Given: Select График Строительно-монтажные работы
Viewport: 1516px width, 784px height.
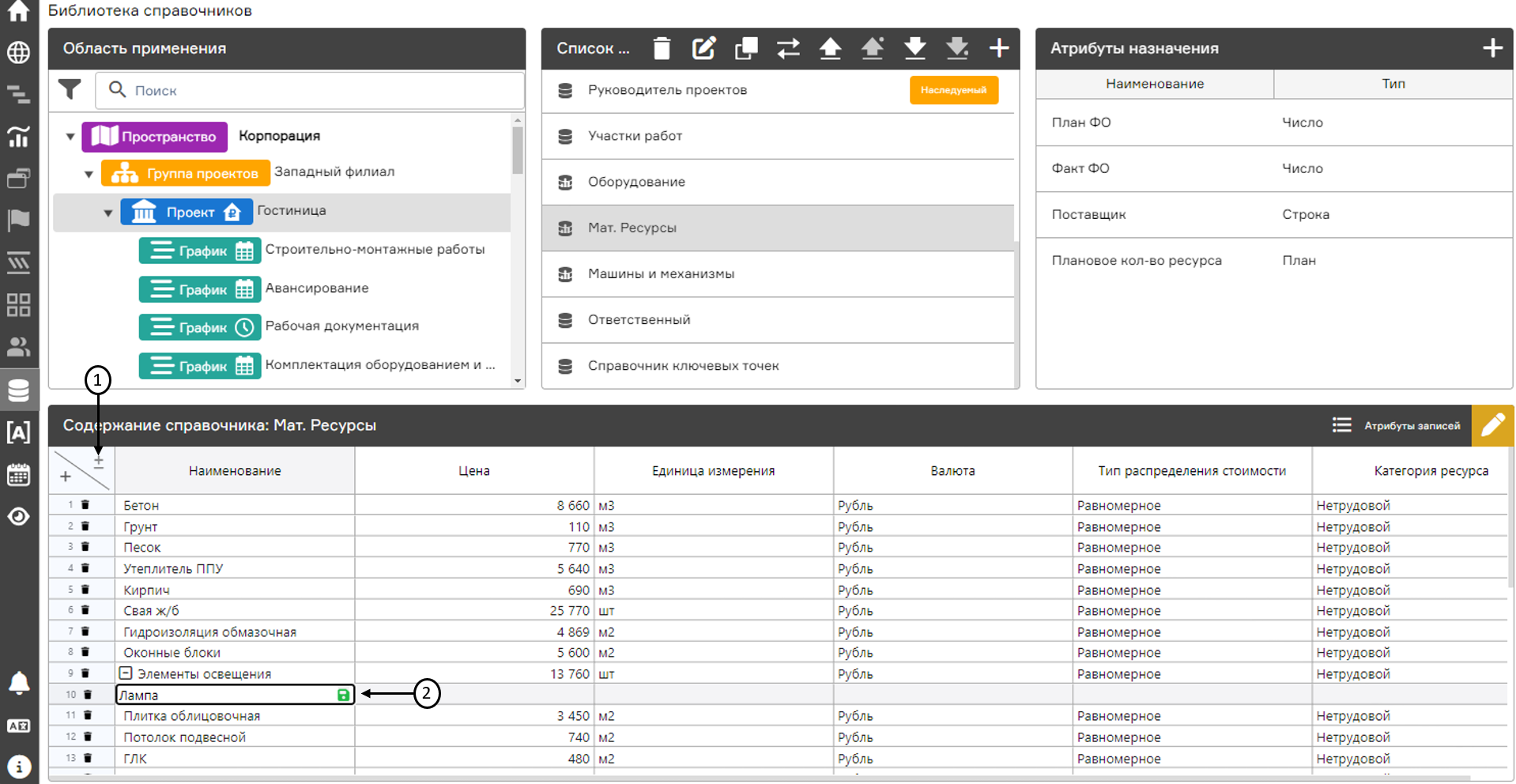Looking at the screenshot, I should click(312, 251).
